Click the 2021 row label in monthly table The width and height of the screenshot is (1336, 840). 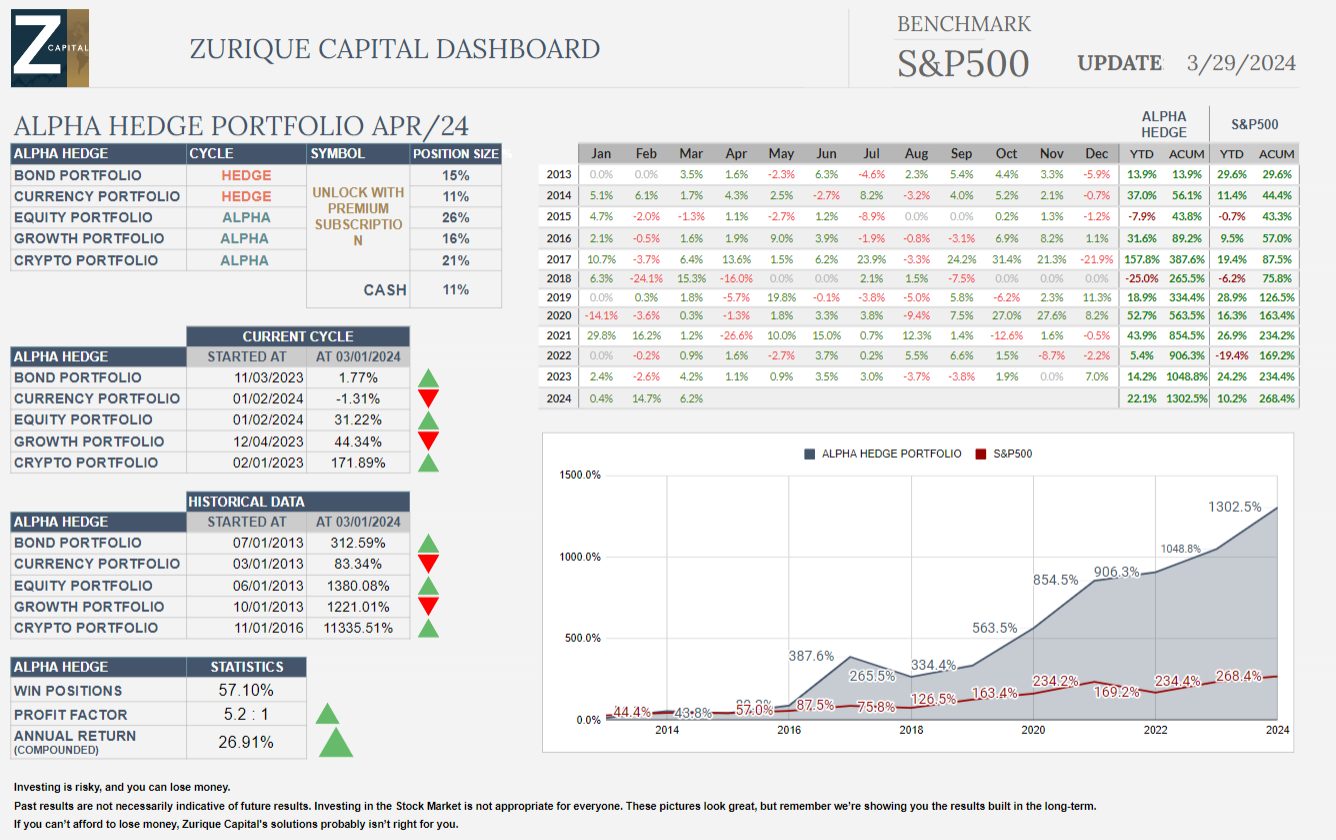tap(559, 335)
